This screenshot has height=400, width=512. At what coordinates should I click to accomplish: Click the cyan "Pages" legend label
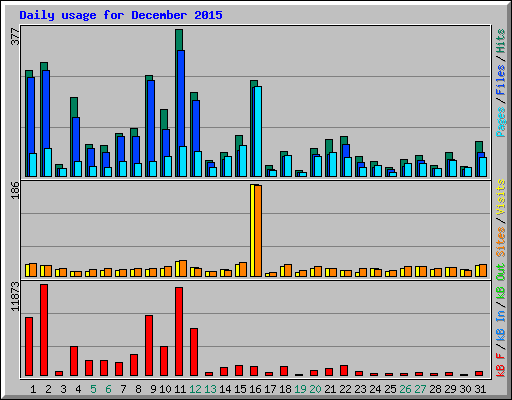point(501,122)
